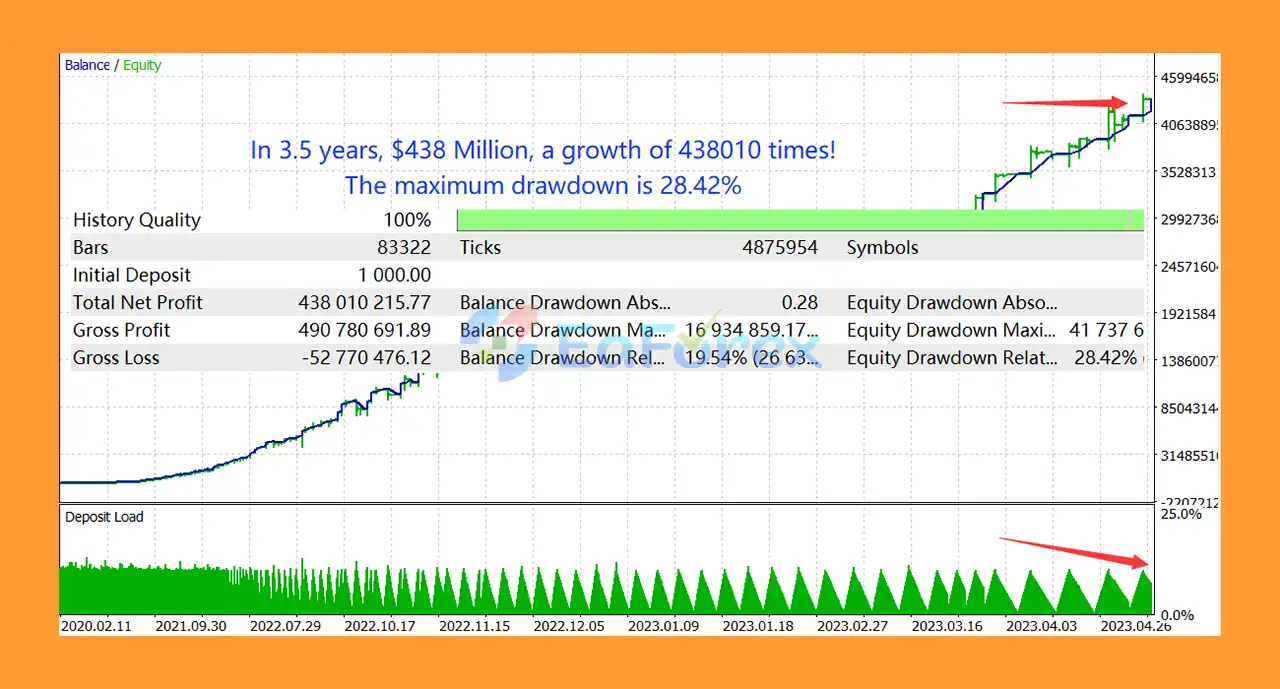Click the Balance legend label
Viewport: 1280px width, 689px height.
(x=87, y=65)
